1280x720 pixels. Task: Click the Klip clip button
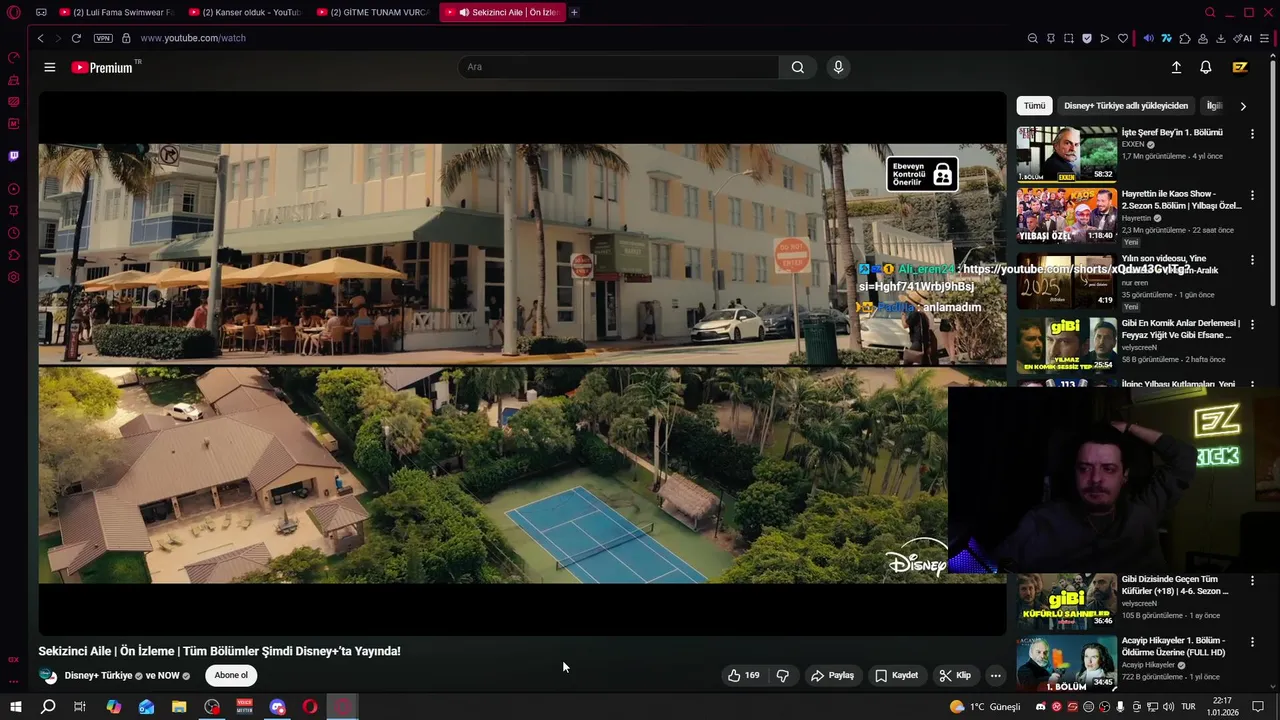pos(955,675)
